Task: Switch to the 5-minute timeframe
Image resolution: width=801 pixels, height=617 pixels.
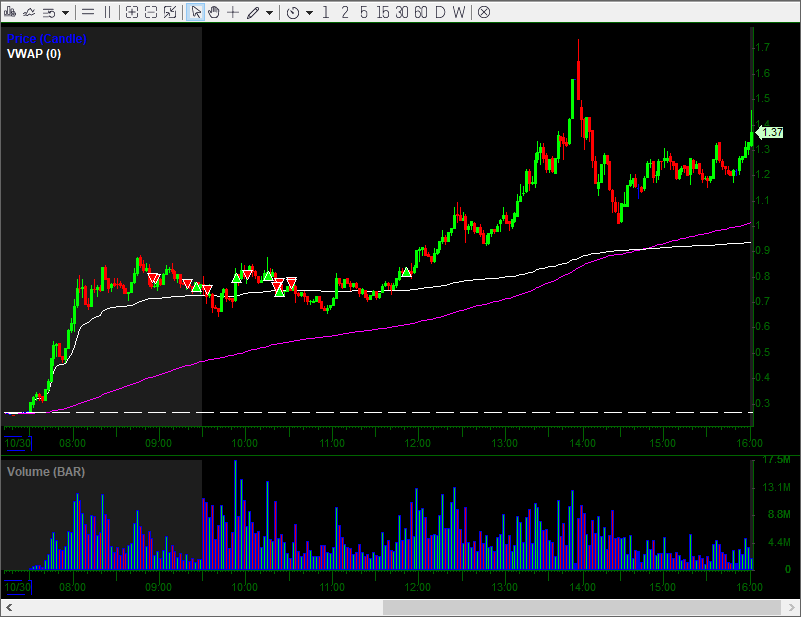Action: (363, 12)
